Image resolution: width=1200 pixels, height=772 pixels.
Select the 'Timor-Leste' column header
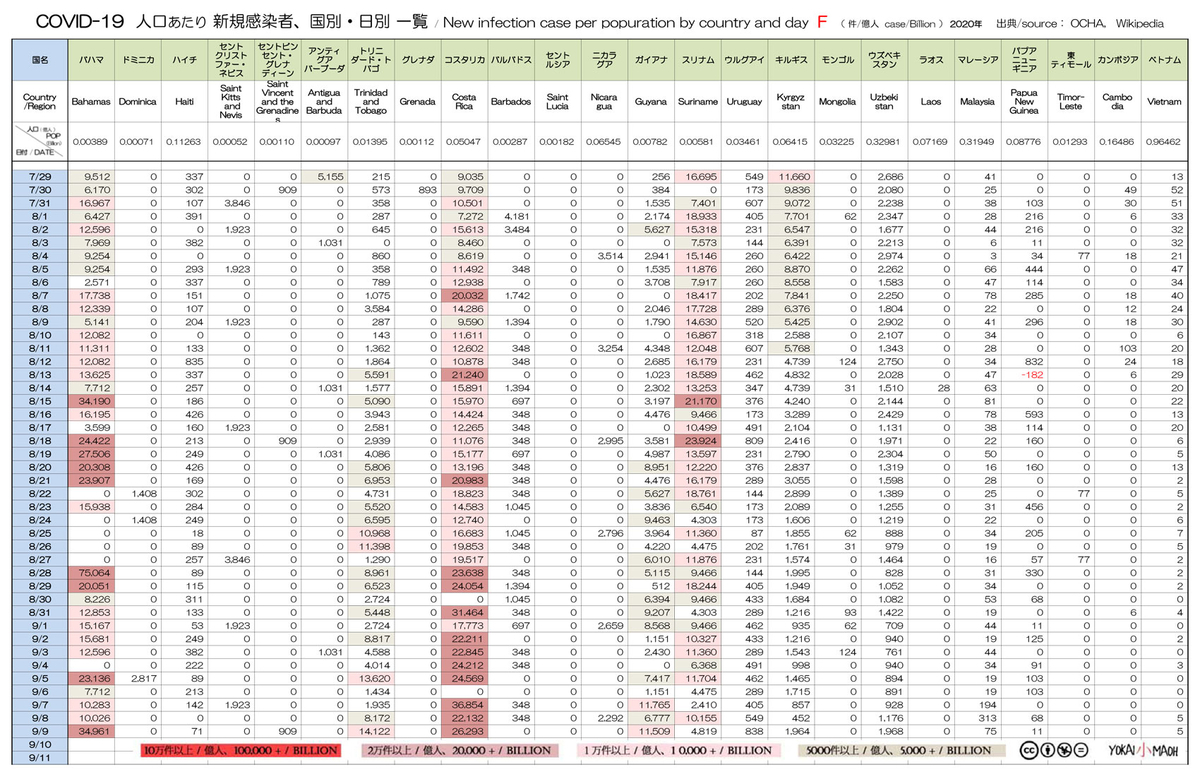coord(1070,101)
